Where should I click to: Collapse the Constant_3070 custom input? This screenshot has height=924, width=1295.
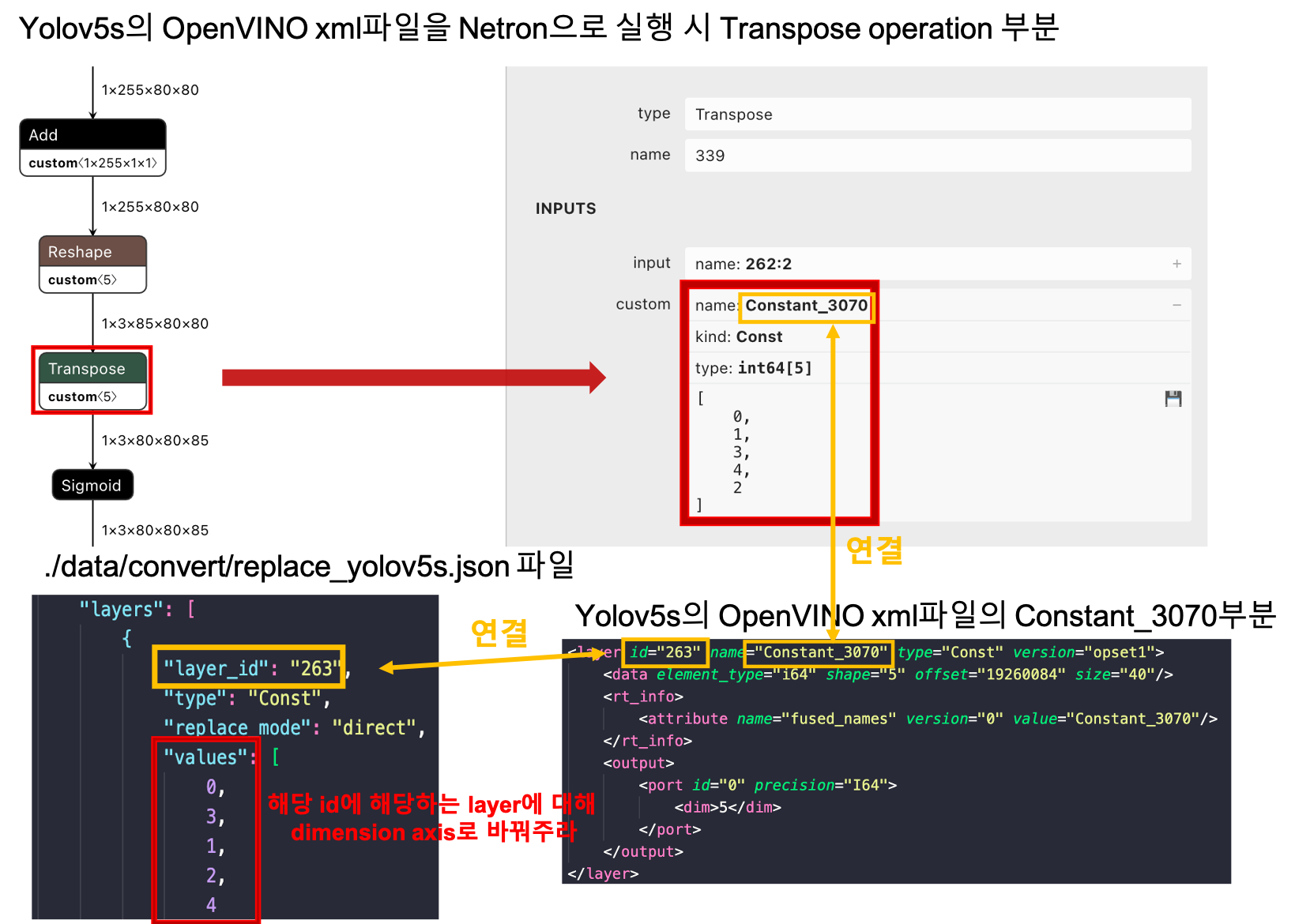pos(1176,304)
